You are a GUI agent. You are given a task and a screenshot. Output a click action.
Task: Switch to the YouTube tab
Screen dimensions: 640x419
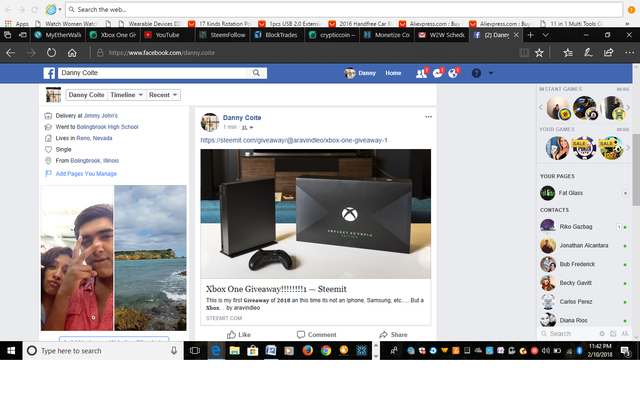pyautogui.click(x=168, y=35)
